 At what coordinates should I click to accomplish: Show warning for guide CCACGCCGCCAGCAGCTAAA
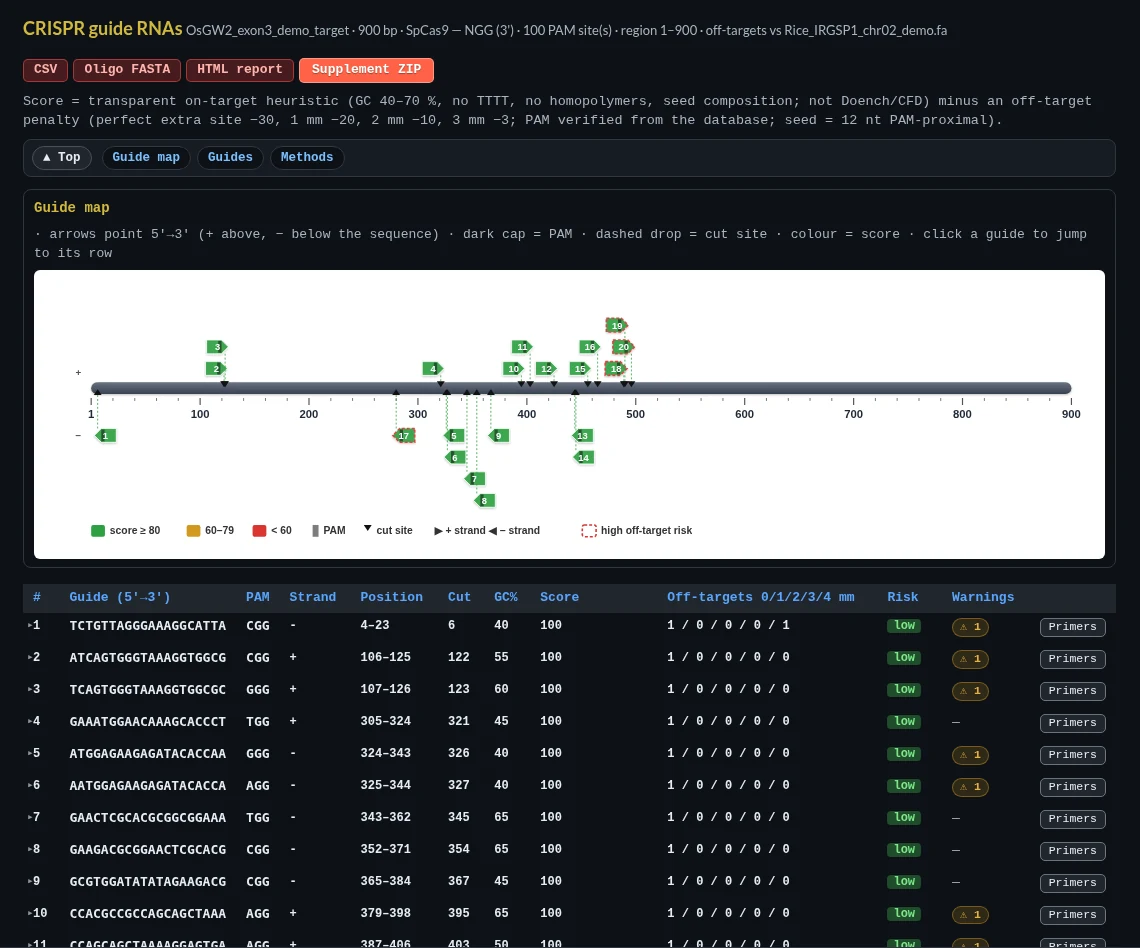point(970,915)
